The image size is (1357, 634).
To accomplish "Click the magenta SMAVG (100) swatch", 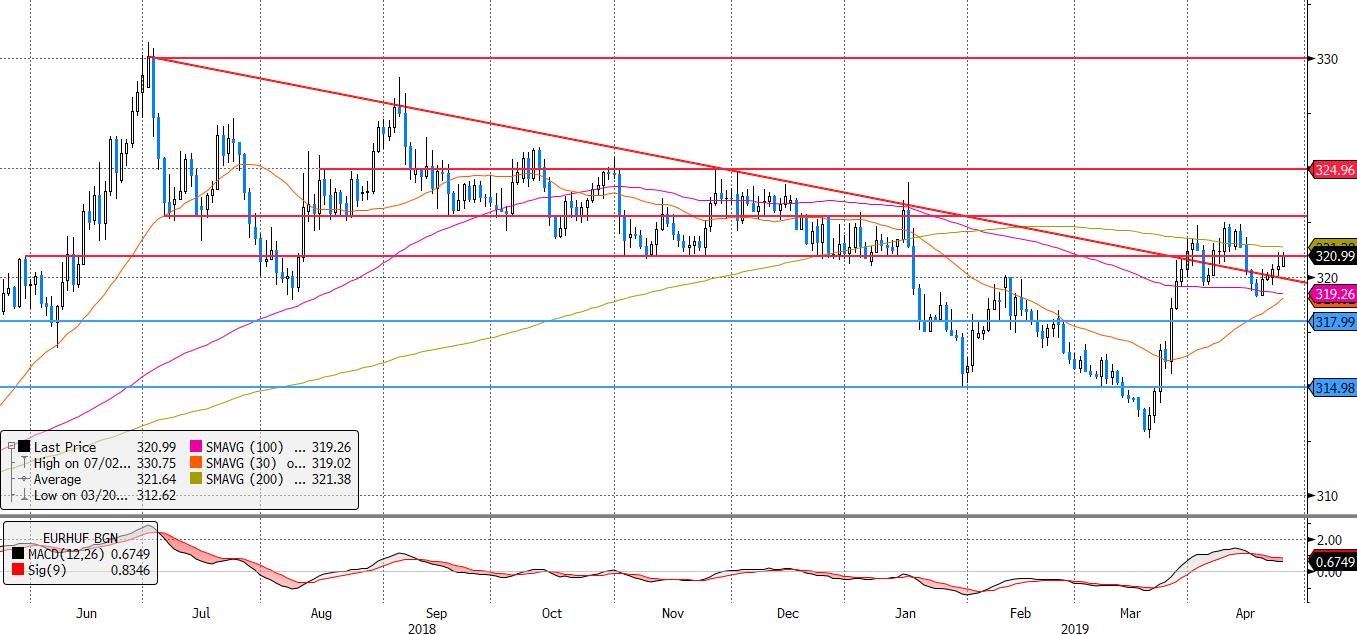I will click(x=194, y=448).
